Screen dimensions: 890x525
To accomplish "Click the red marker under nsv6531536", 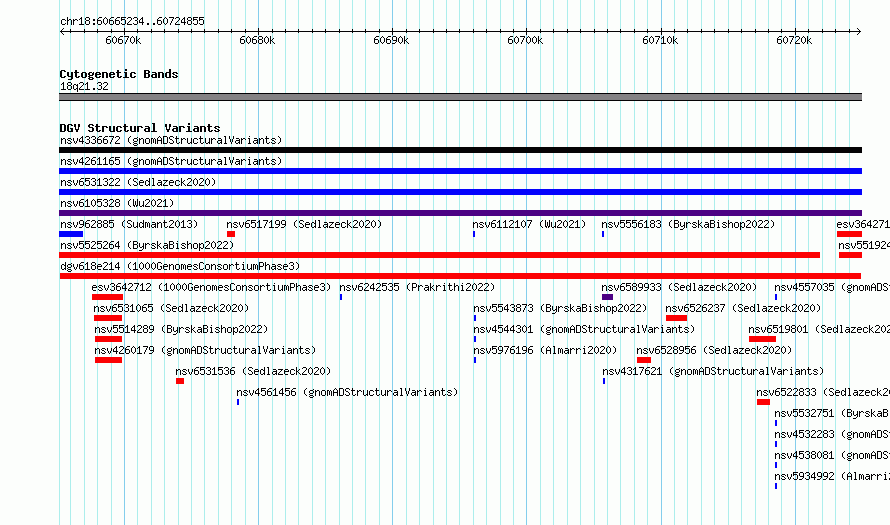I will pyautogui.click(x=180, y=381).
